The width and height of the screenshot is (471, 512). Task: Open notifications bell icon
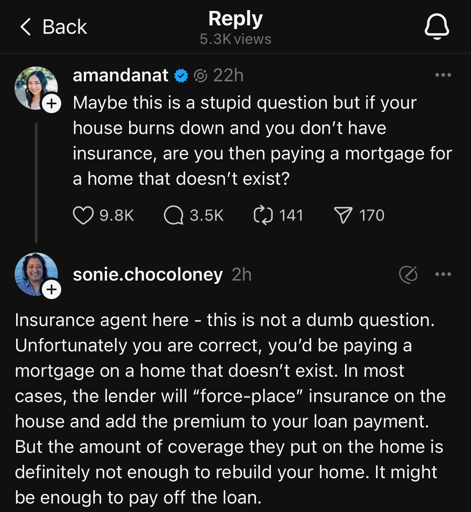(437, 27)
